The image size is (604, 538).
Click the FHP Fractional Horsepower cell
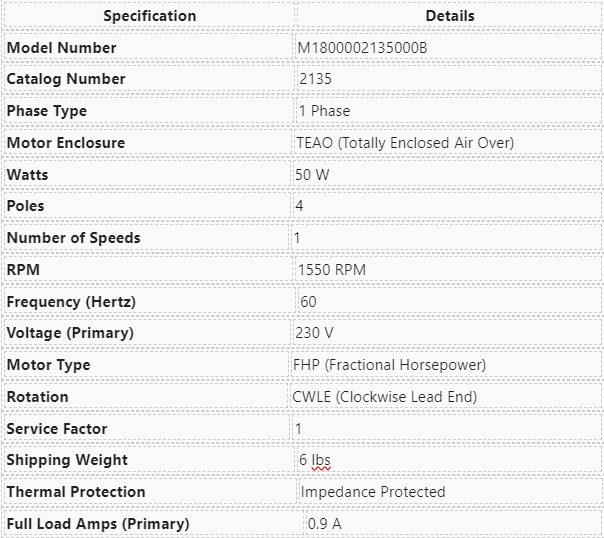[x=389, y=365]
